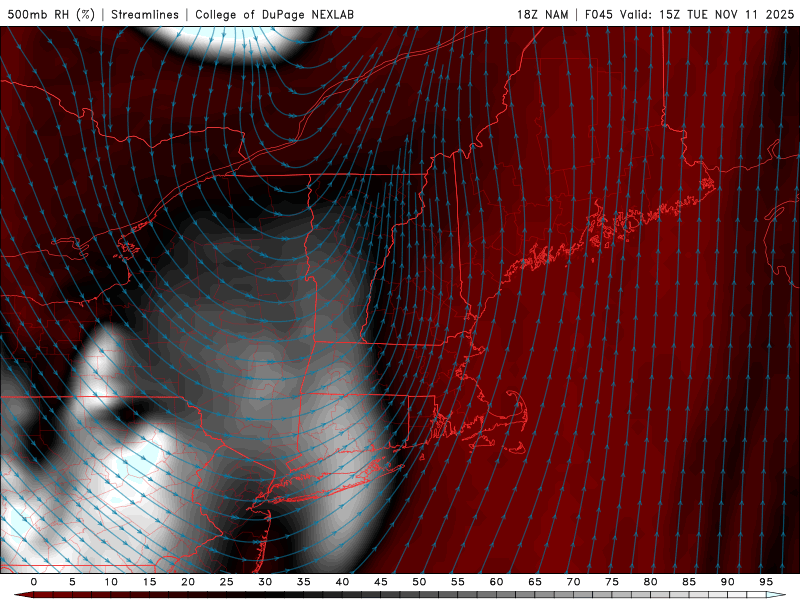Click the colorbar label "65"
Viewport: 800px width, 600px height.
535,582
